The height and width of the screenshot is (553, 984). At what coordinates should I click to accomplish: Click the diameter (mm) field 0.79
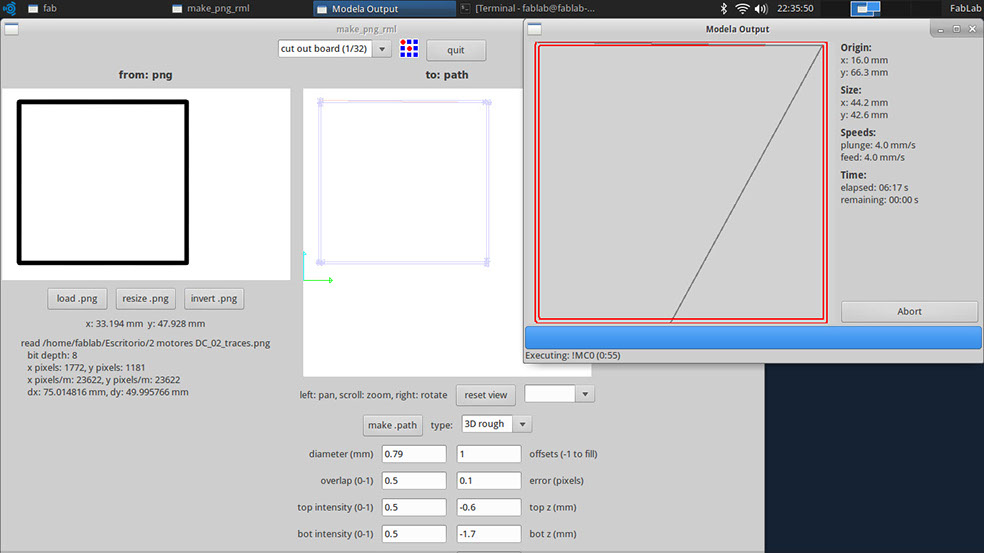414,454
